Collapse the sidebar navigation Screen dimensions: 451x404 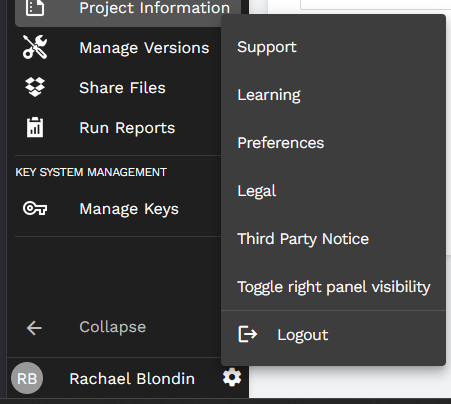pos(113,327)
